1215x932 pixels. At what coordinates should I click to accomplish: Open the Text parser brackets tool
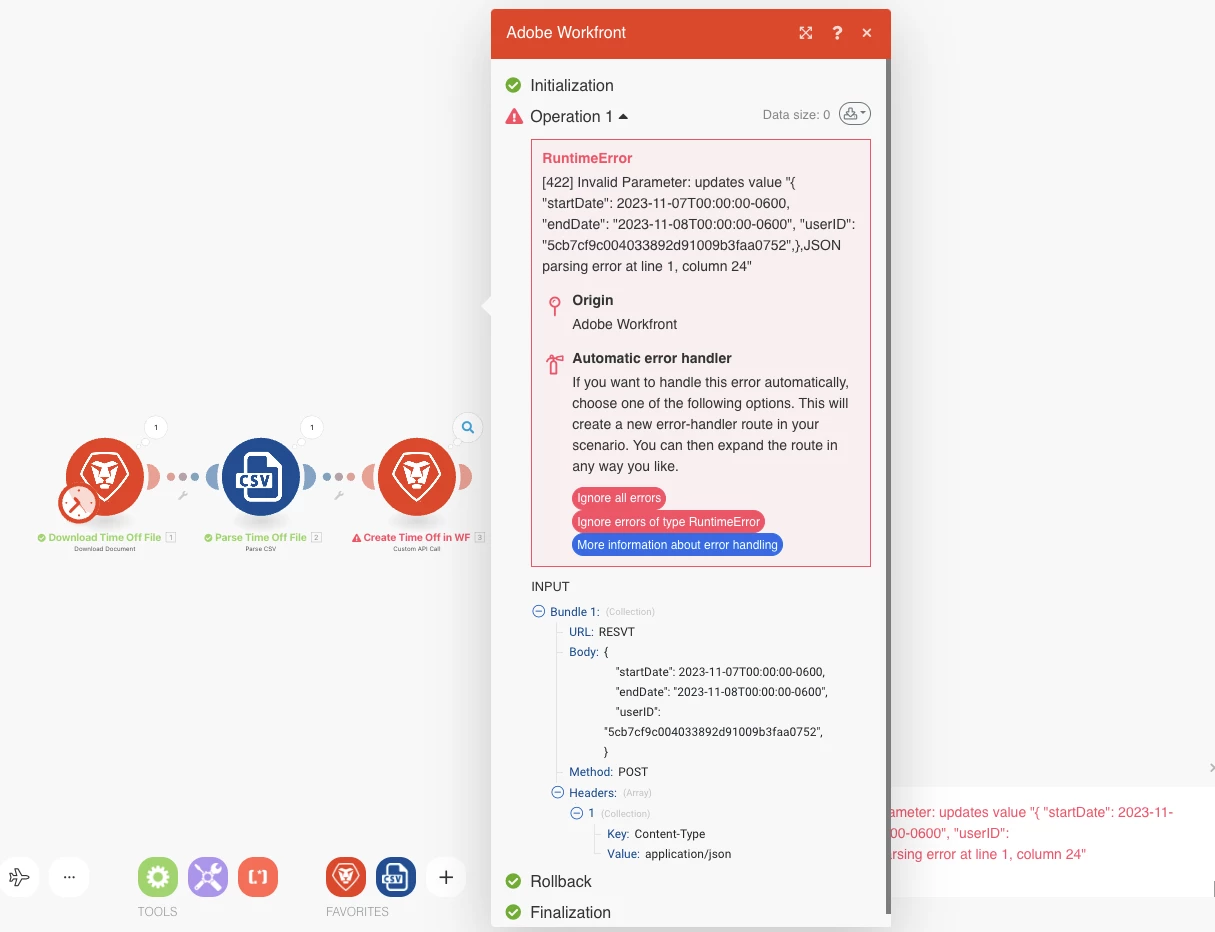click(258, 878)
